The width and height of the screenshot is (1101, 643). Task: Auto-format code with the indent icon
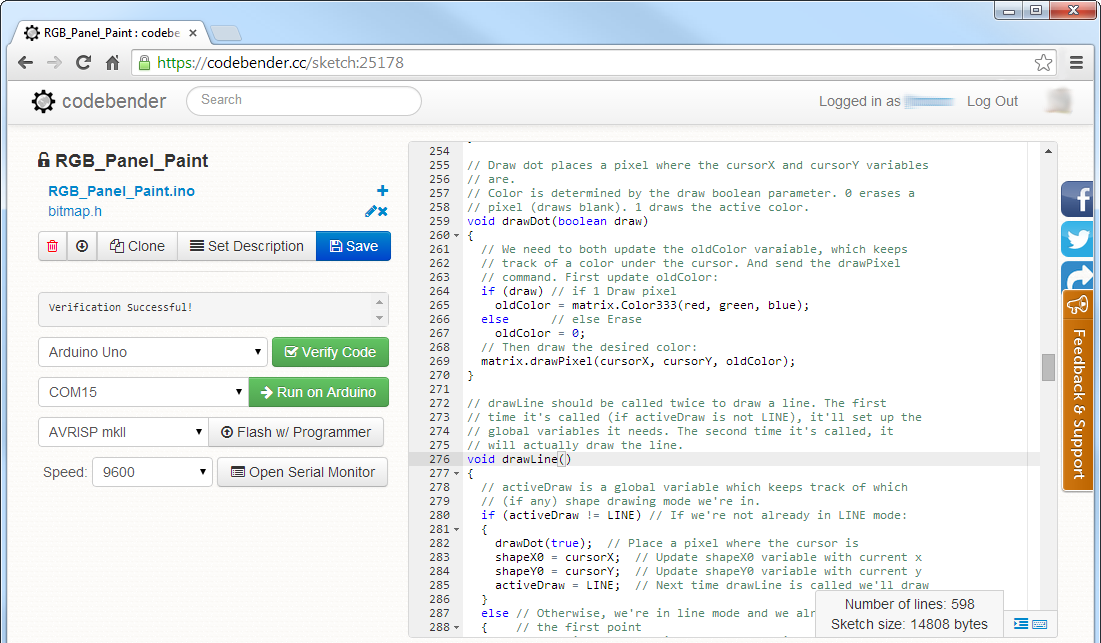(1021, 624)
